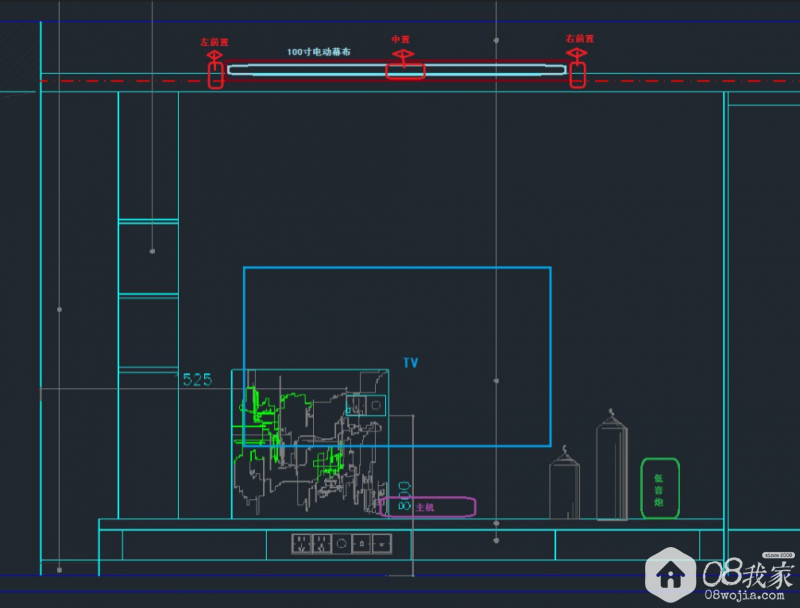The height and width of the screenshot is (608, 800).
Task: Click the right front speaker symbol
Action: pyautogui.click(x=577, y=73)
